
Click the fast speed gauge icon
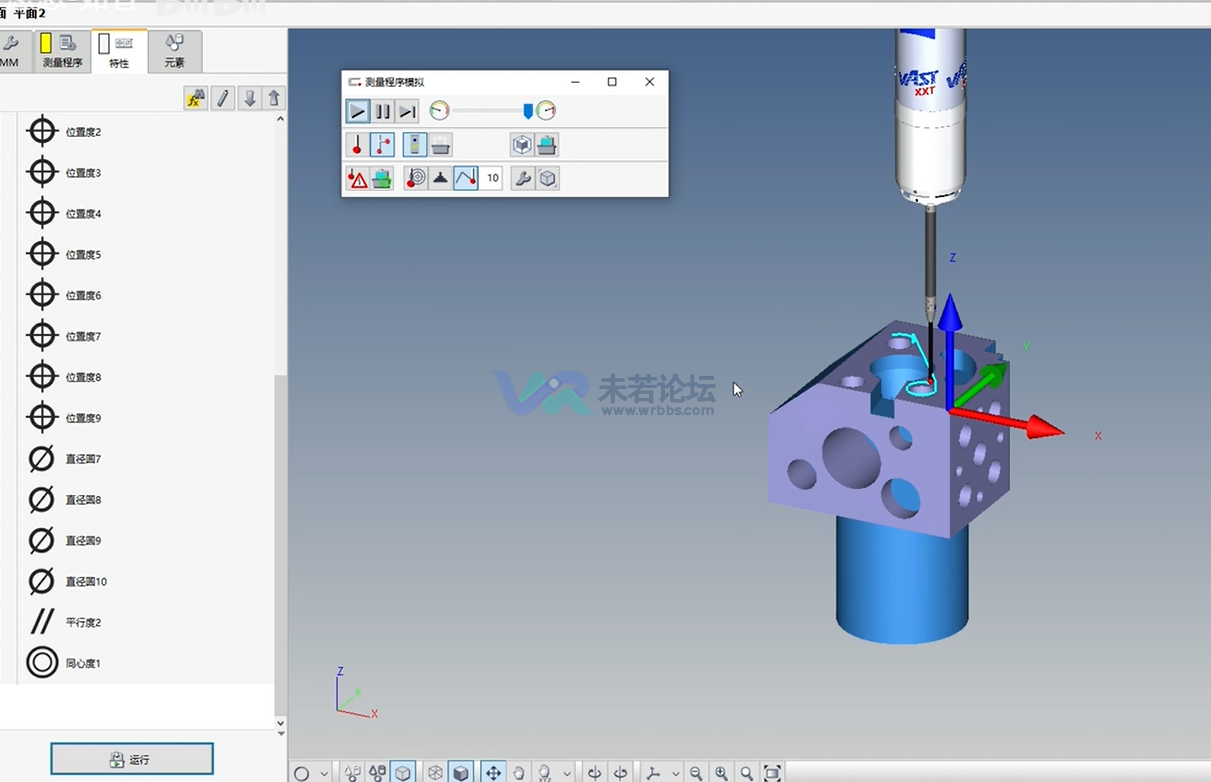[546, 111]
